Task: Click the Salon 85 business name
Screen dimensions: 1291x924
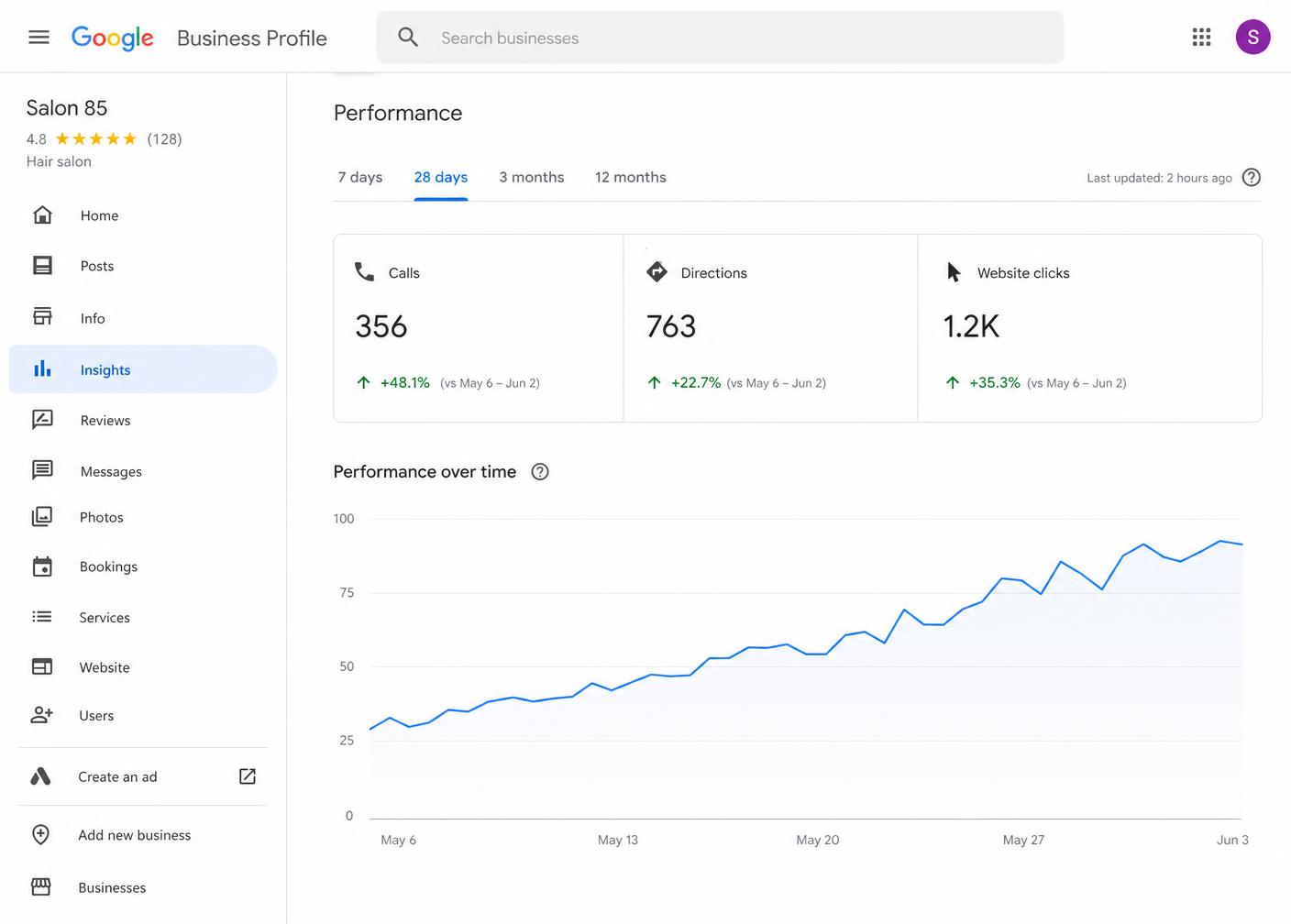Action: [67, 108]
